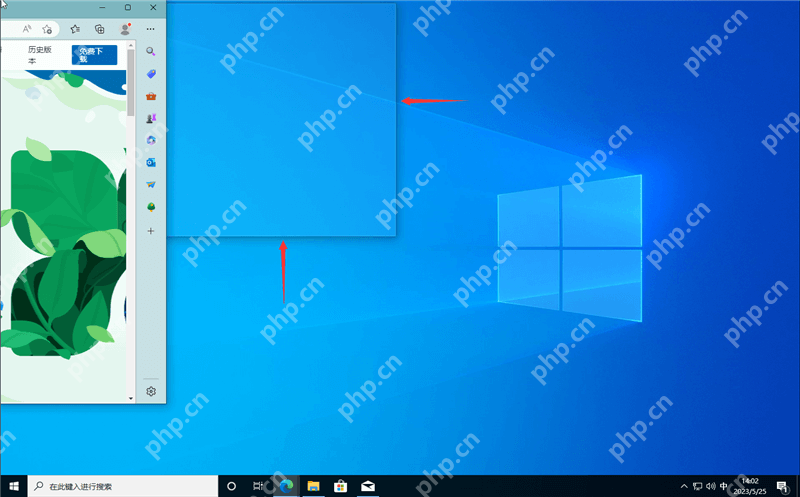Open the Tools briefcase icon in sidebar
Image resolution: width=800 pixels, height=497 pixels.
click(x=151, y=96)
